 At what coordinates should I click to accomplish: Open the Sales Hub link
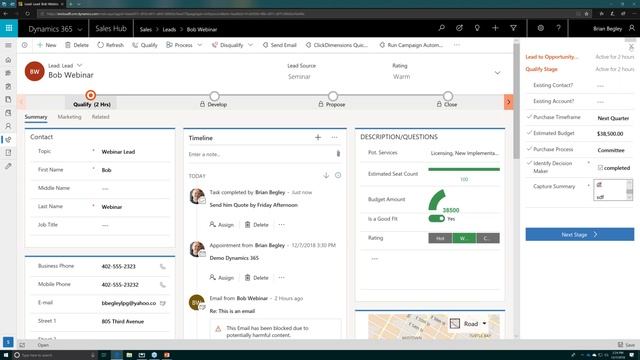111,29
